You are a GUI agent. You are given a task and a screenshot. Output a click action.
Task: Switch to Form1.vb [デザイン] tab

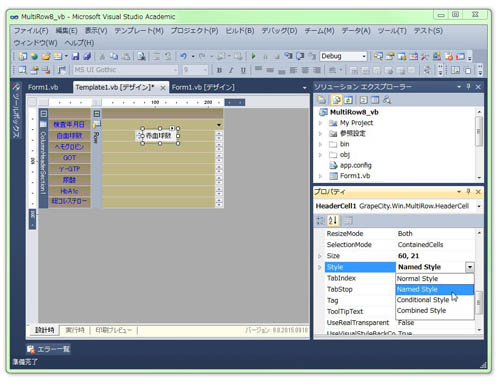(203, 87)
